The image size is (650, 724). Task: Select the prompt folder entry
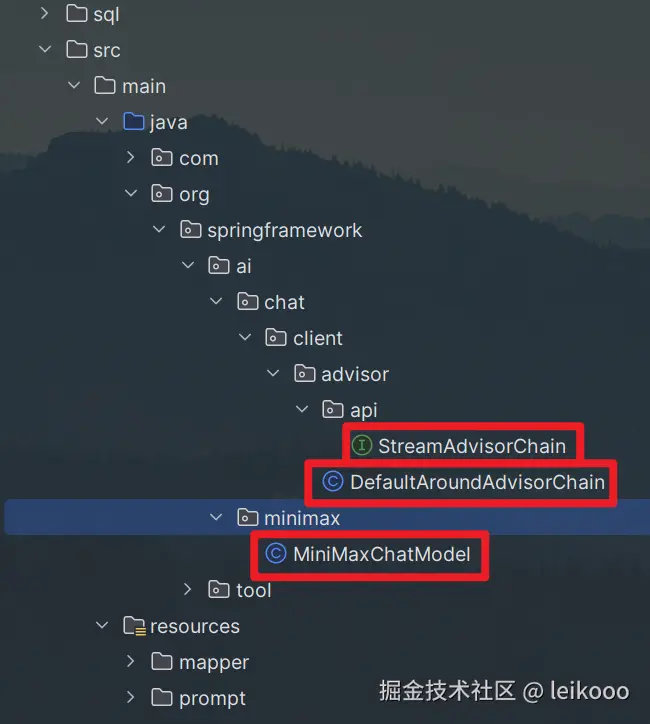[199, 698]
